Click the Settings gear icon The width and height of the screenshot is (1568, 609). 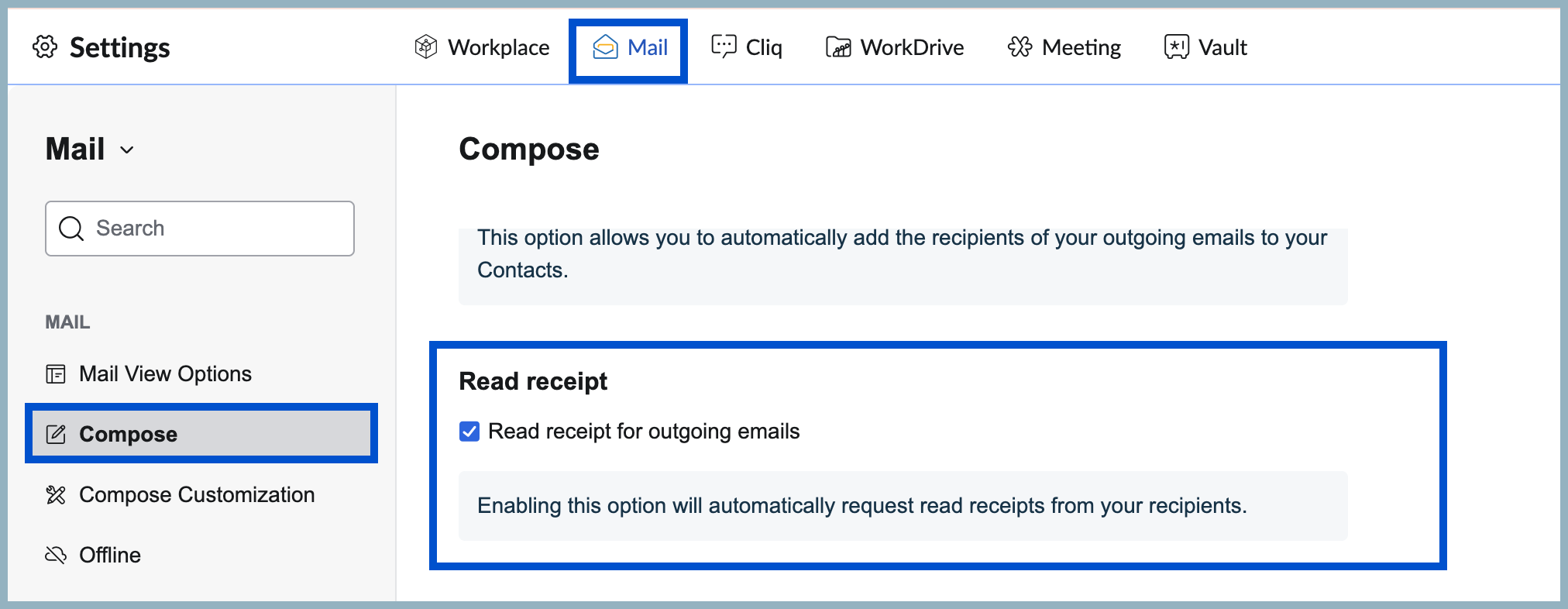(46, 47)
